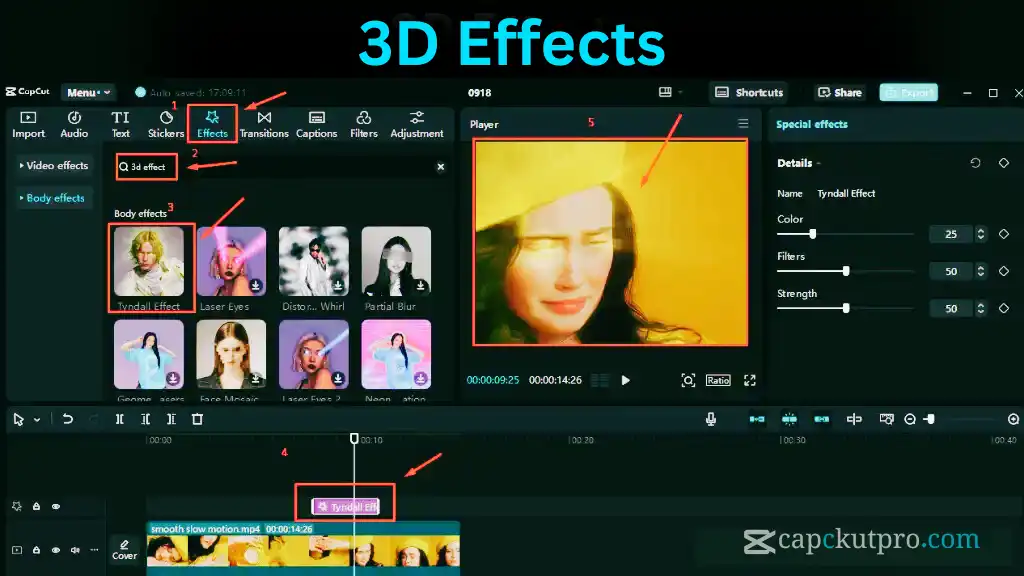Enter fullscreen preview in the Player
Viewport: 1024px width, 576px height.
(x=750, y=380)
